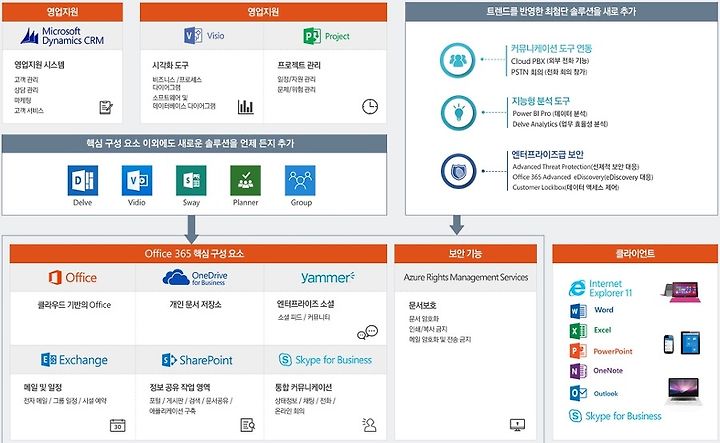Click the phone and tablet image

click(x=682, y=343)
